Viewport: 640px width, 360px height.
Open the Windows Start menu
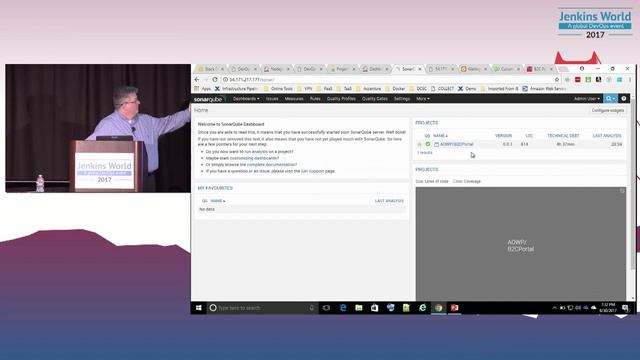(199, 308)
